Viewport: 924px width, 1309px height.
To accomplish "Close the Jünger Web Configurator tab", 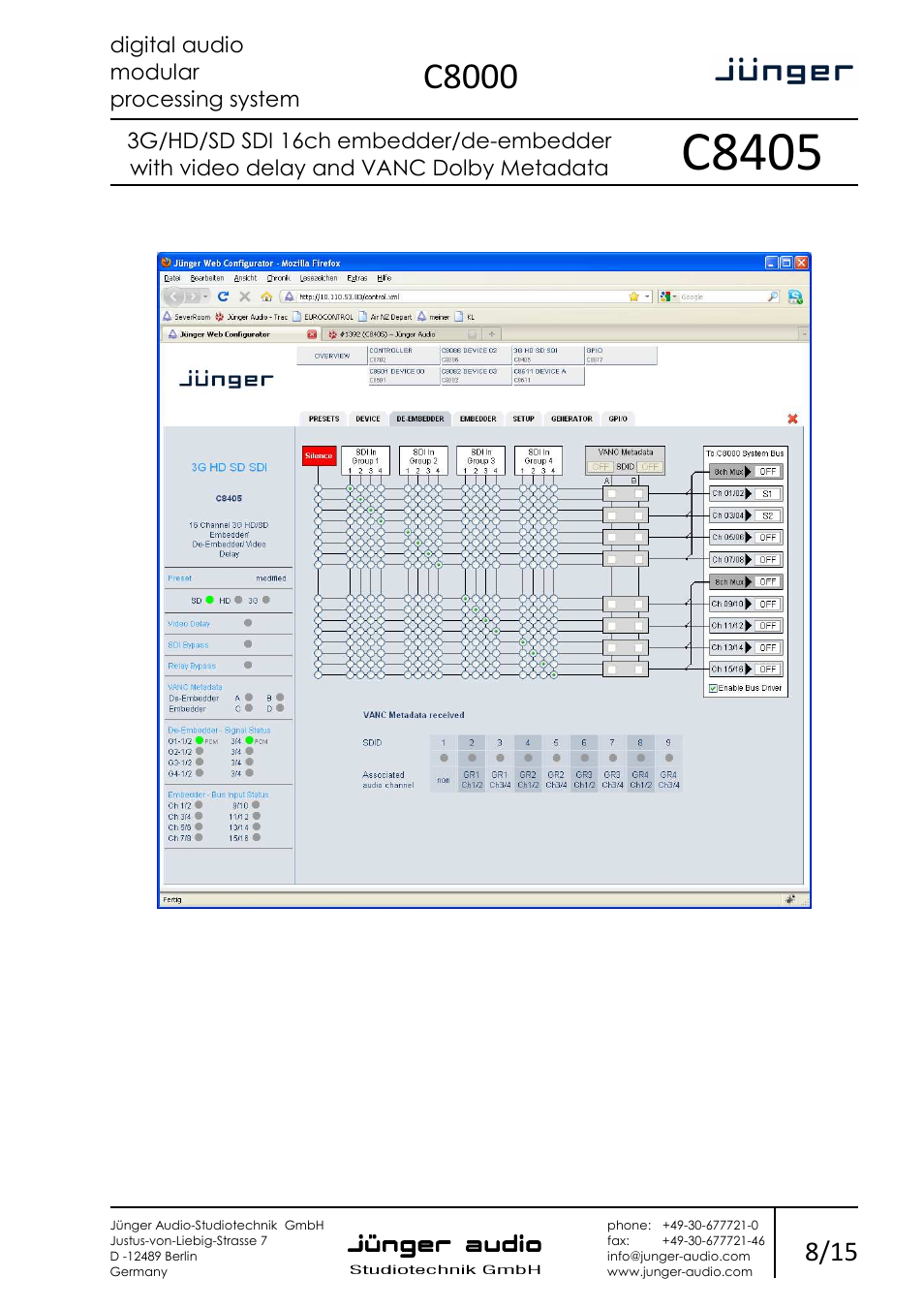I will click(x=312, y=334).
